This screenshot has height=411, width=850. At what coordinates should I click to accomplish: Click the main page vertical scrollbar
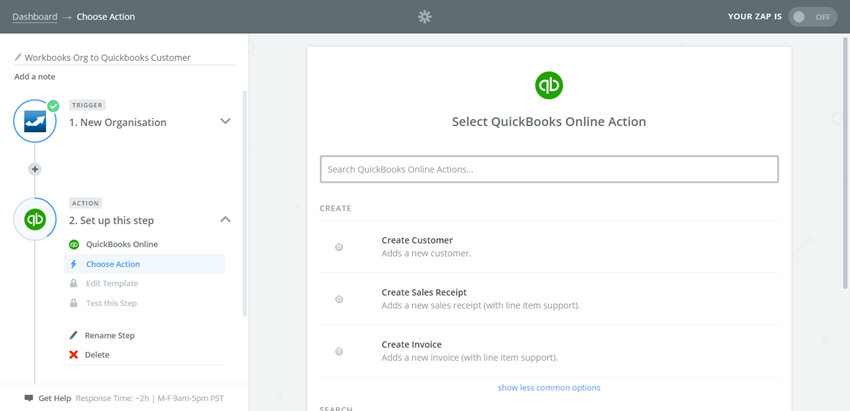846,163
